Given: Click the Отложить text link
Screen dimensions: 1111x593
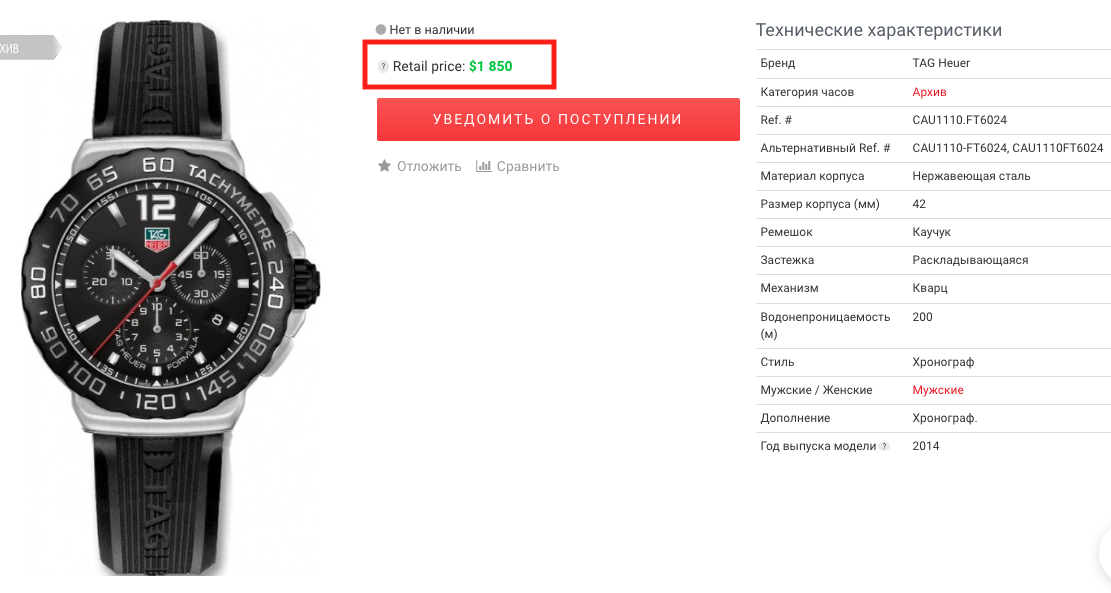Looking at the screenshot, I should point(429,166).
